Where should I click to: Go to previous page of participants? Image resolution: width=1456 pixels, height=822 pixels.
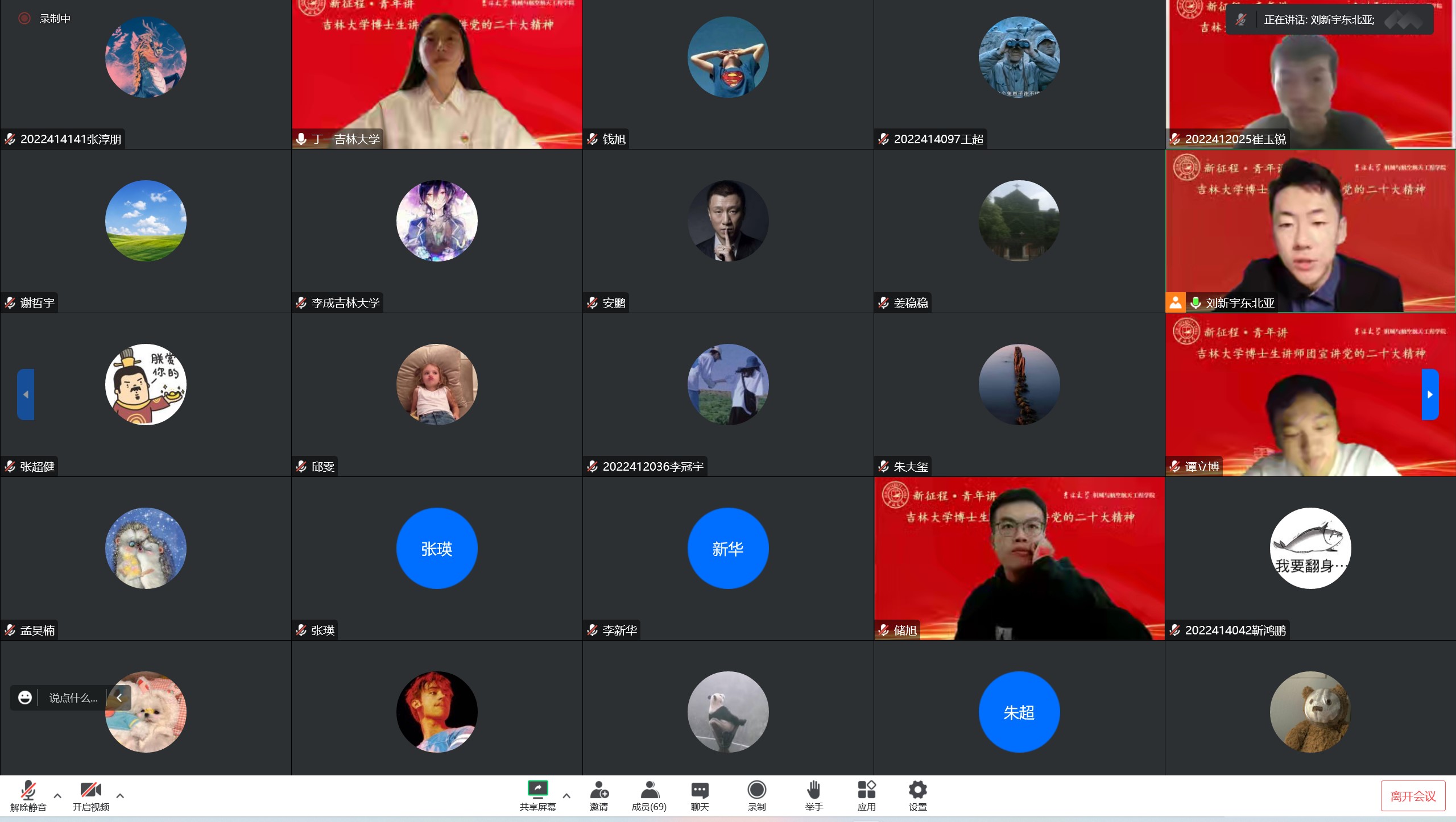click(26, 395)
